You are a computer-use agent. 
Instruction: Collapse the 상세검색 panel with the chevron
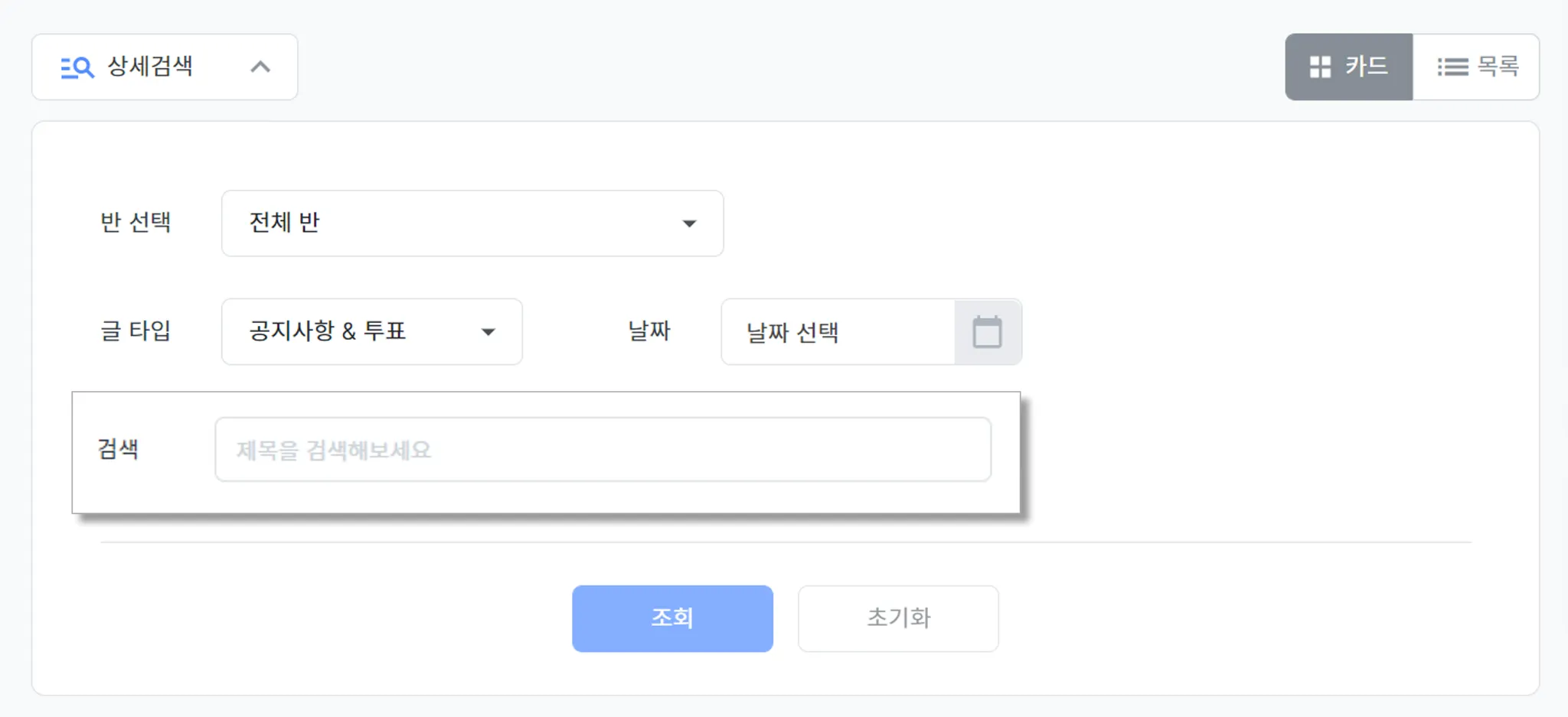pyautogui.click(x=260, y=67)
